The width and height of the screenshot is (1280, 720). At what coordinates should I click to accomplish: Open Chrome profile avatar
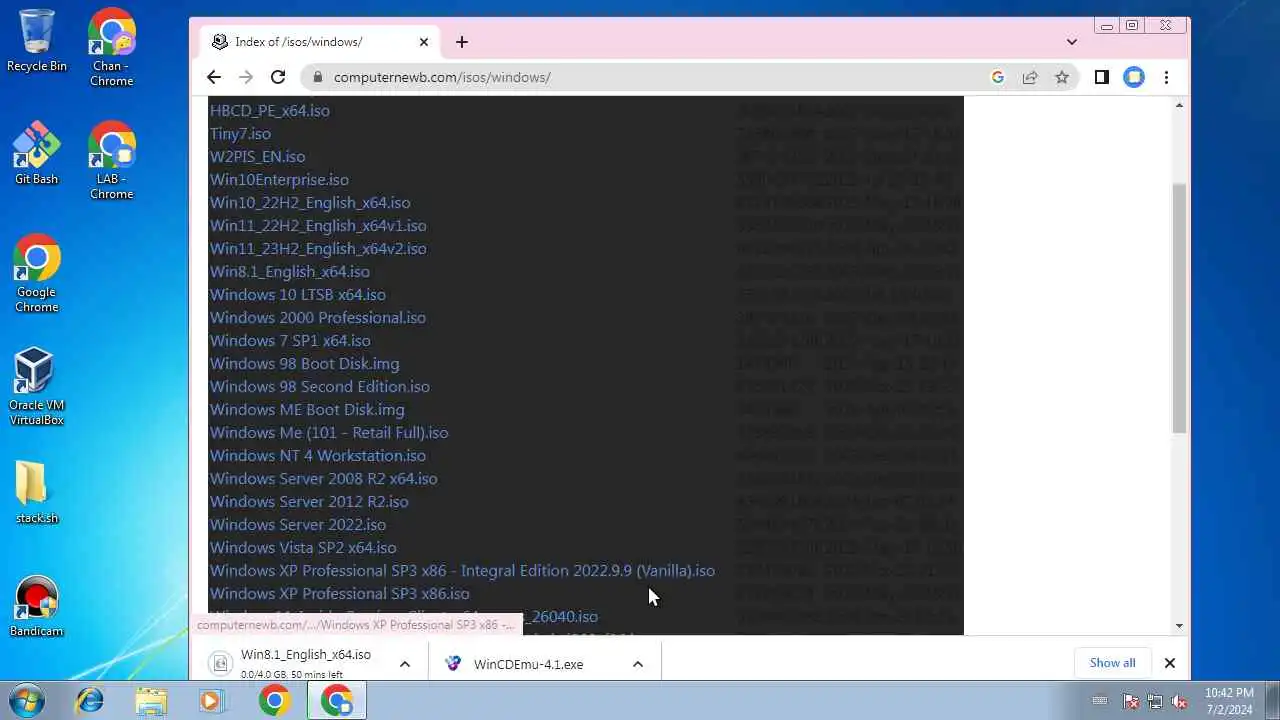click(1134, 77)
